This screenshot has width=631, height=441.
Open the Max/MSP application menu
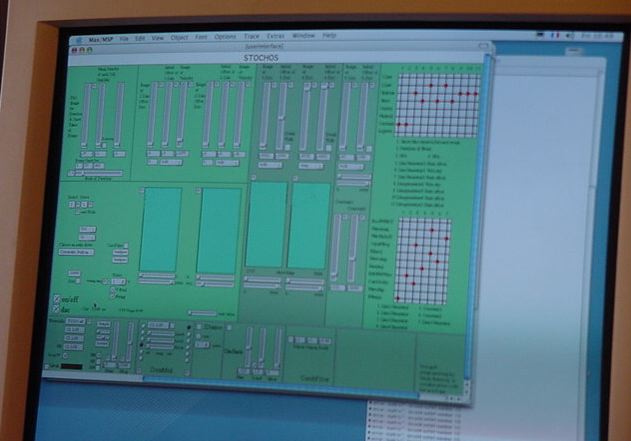point(101,39)
